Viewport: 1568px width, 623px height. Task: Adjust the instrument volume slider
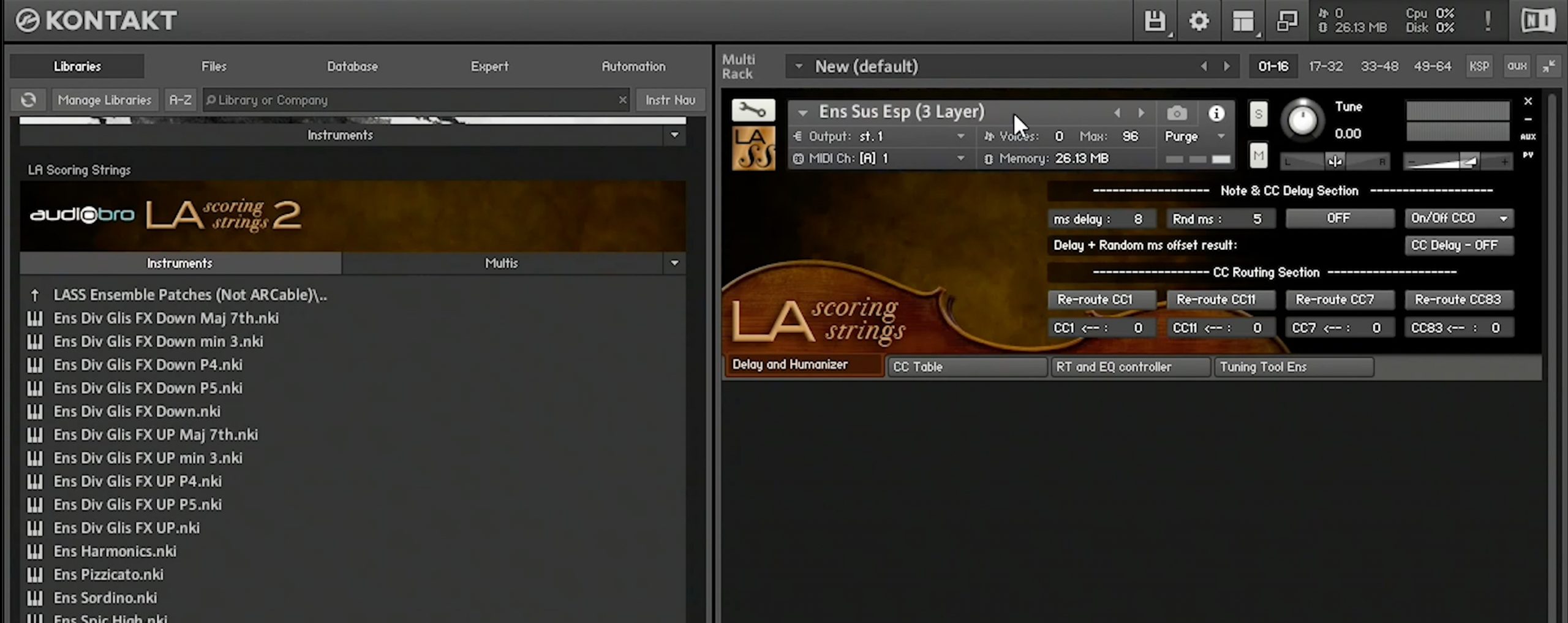pos(1458,162)
